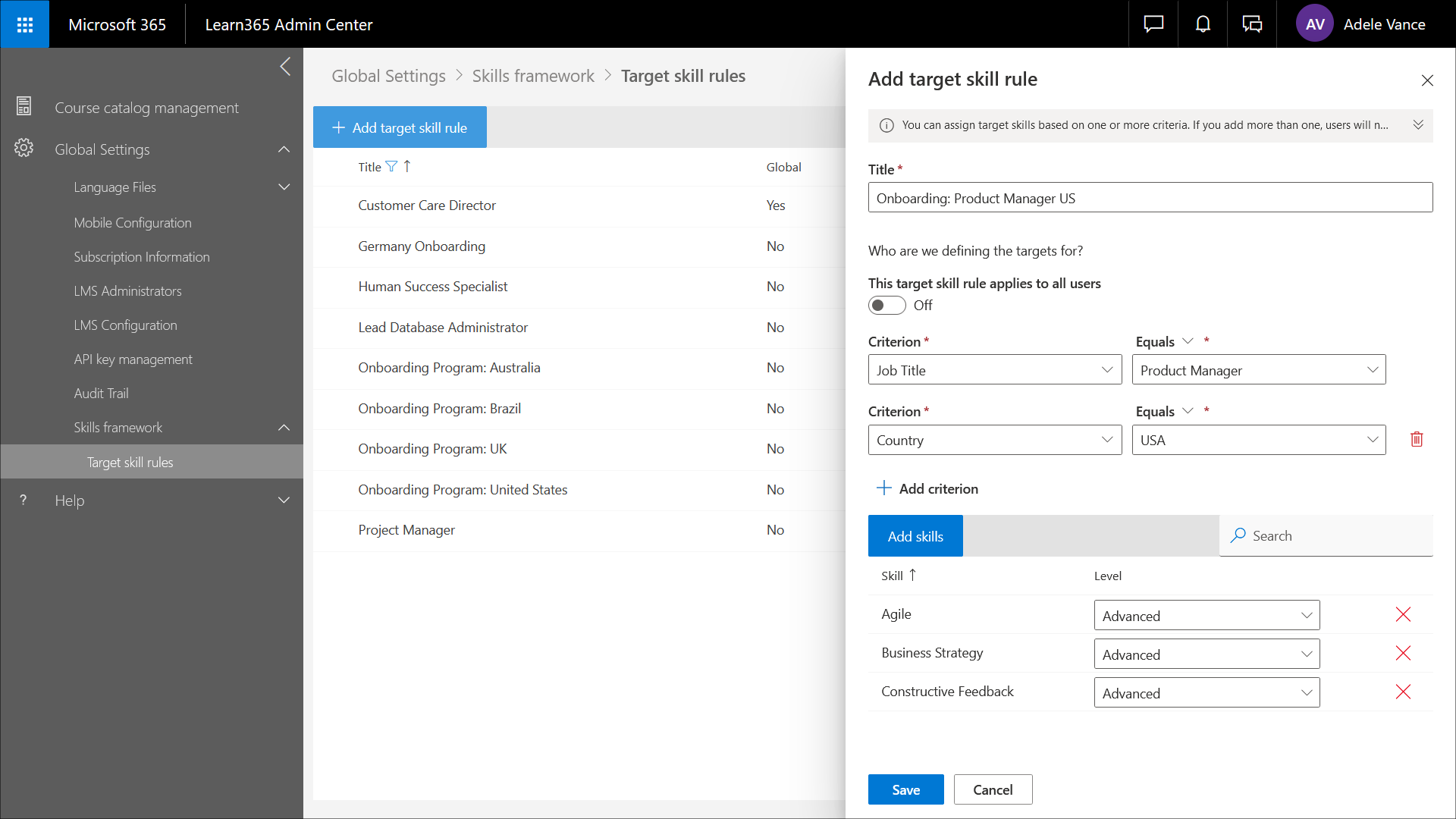
Task: Delete the Country criterion using the trash icon
Action: [x=1417, y=439]
